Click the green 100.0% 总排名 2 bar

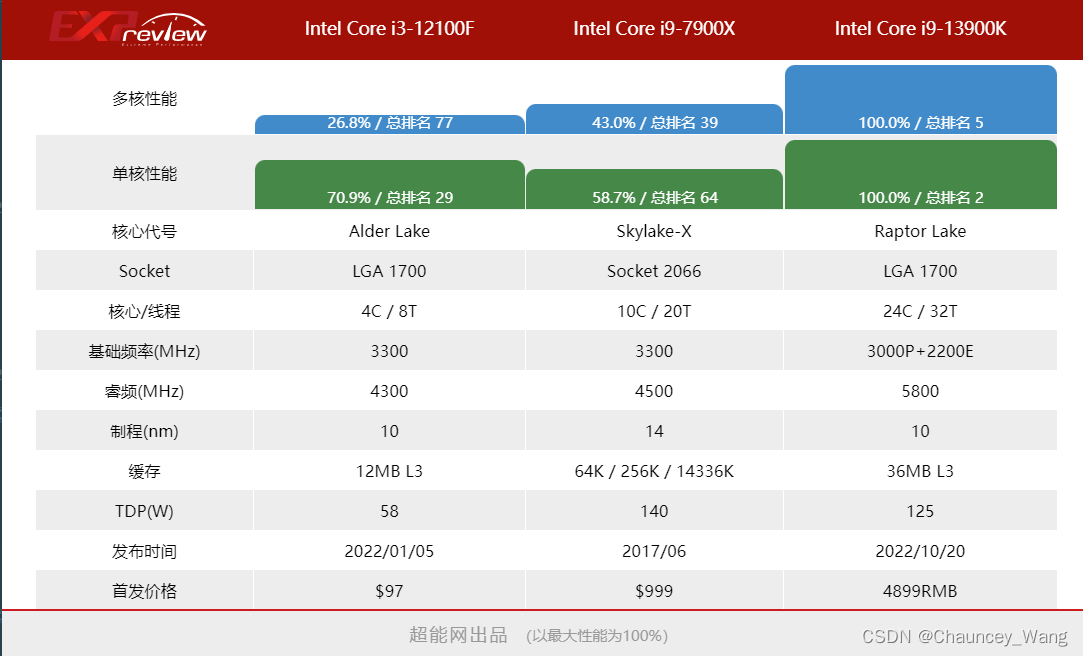921,174
